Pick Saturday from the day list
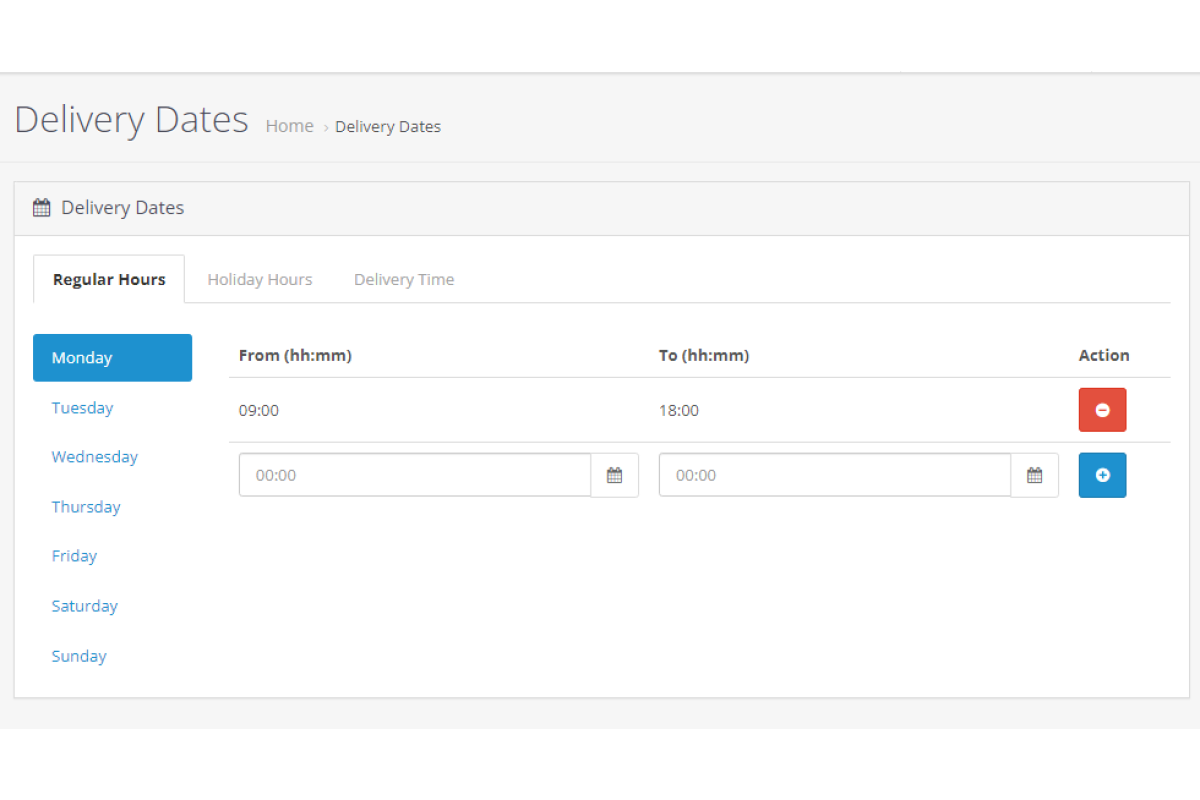The image size is (1200, 800). (84, 606)
